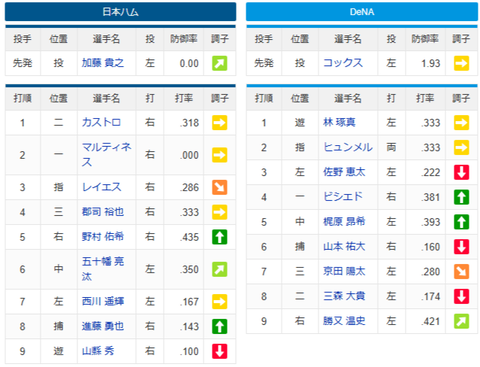Open player link 三森 大貴
The width and height of the screenshot is (480, 367).
pyautogui.click(x=344, y=296)
